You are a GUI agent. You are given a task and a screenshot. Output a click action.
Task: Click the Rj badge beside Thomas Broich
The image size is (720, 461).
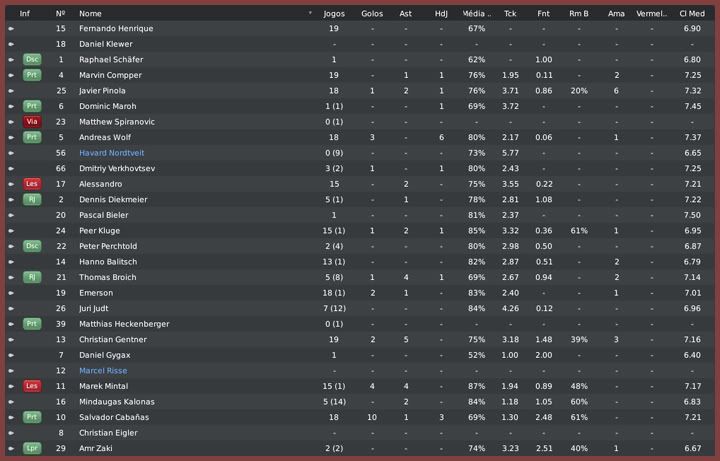(32, 277)
